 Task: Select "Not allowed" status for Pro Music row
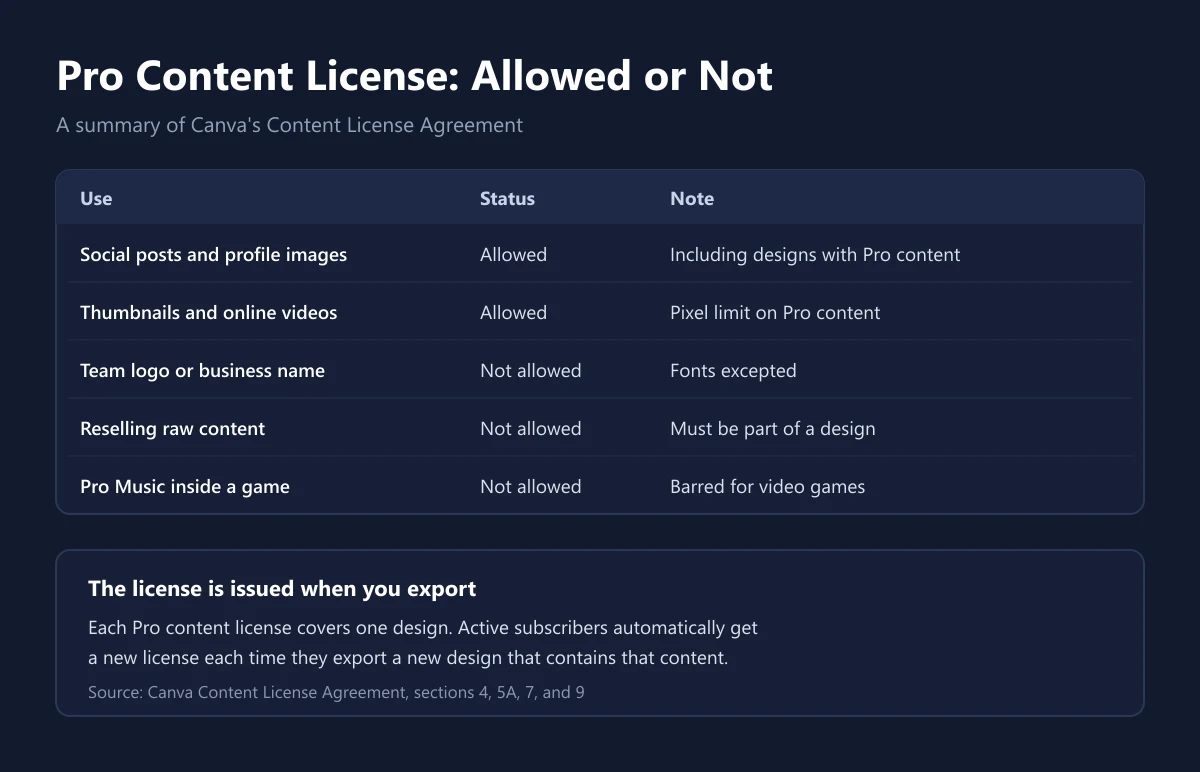pyautogui.click(x=530, y=486)
